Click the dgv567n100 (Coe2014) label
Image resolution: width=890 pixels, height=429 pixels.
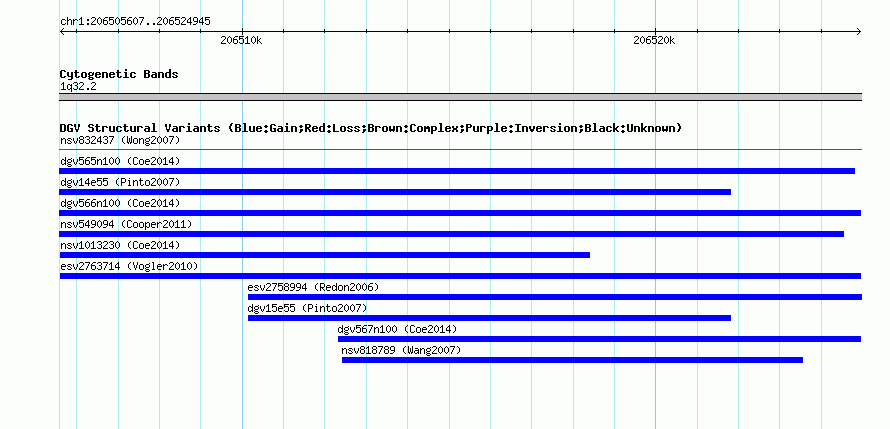tap(397, 329)
